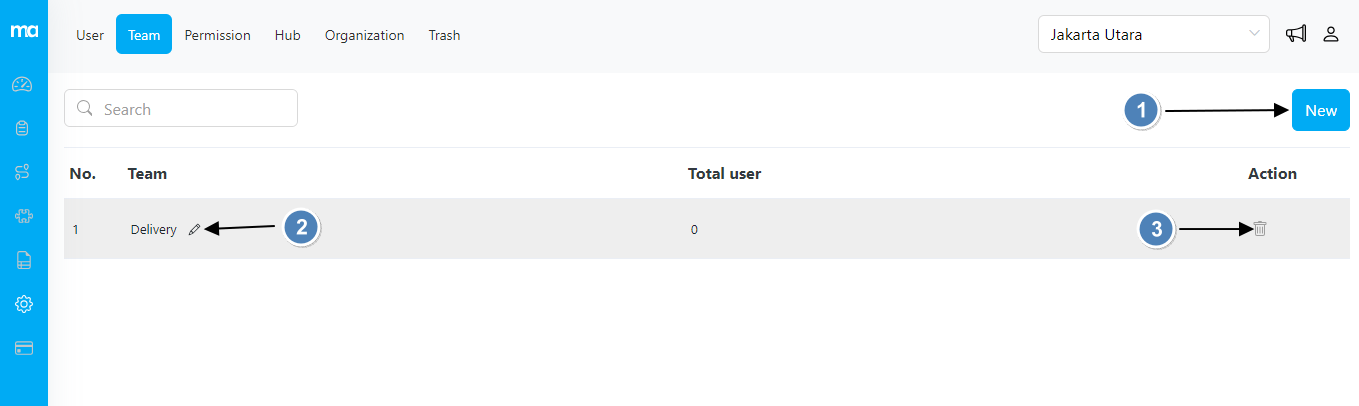The image size is (1359, 406).
Task: Open the settings gear icon in sidebar
Action: pyautogui.click(x=23, y=304)
